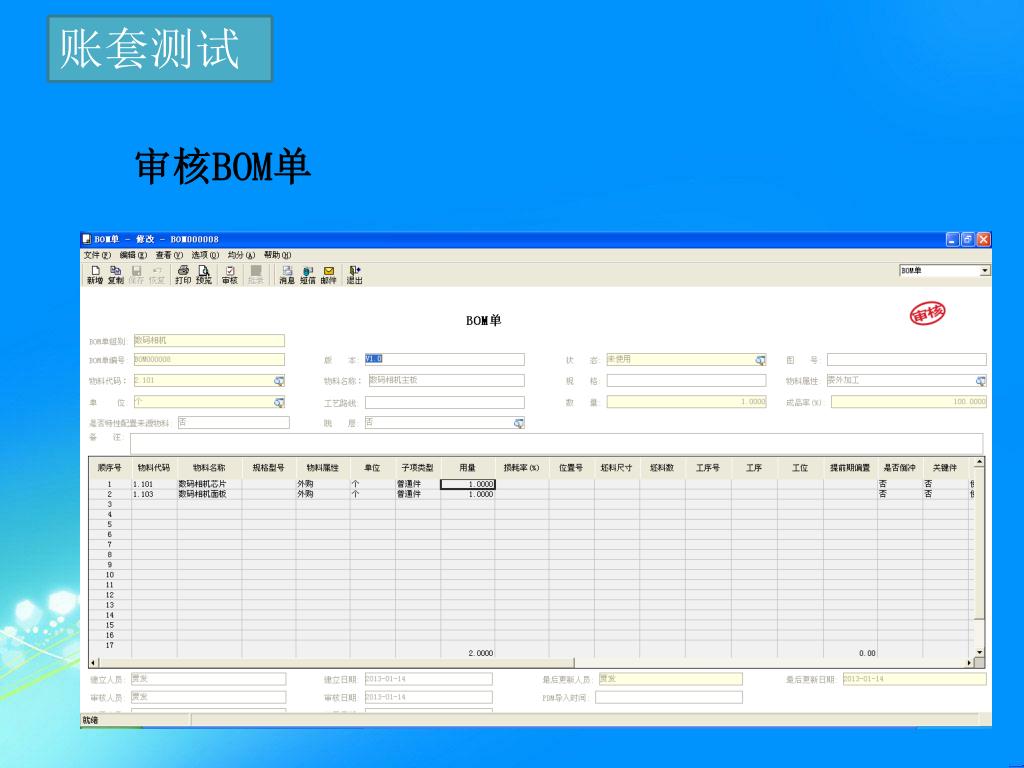Open the 编辑(E) menu
The width and height of the screenshot is (1024, 768).
(133, 255)
